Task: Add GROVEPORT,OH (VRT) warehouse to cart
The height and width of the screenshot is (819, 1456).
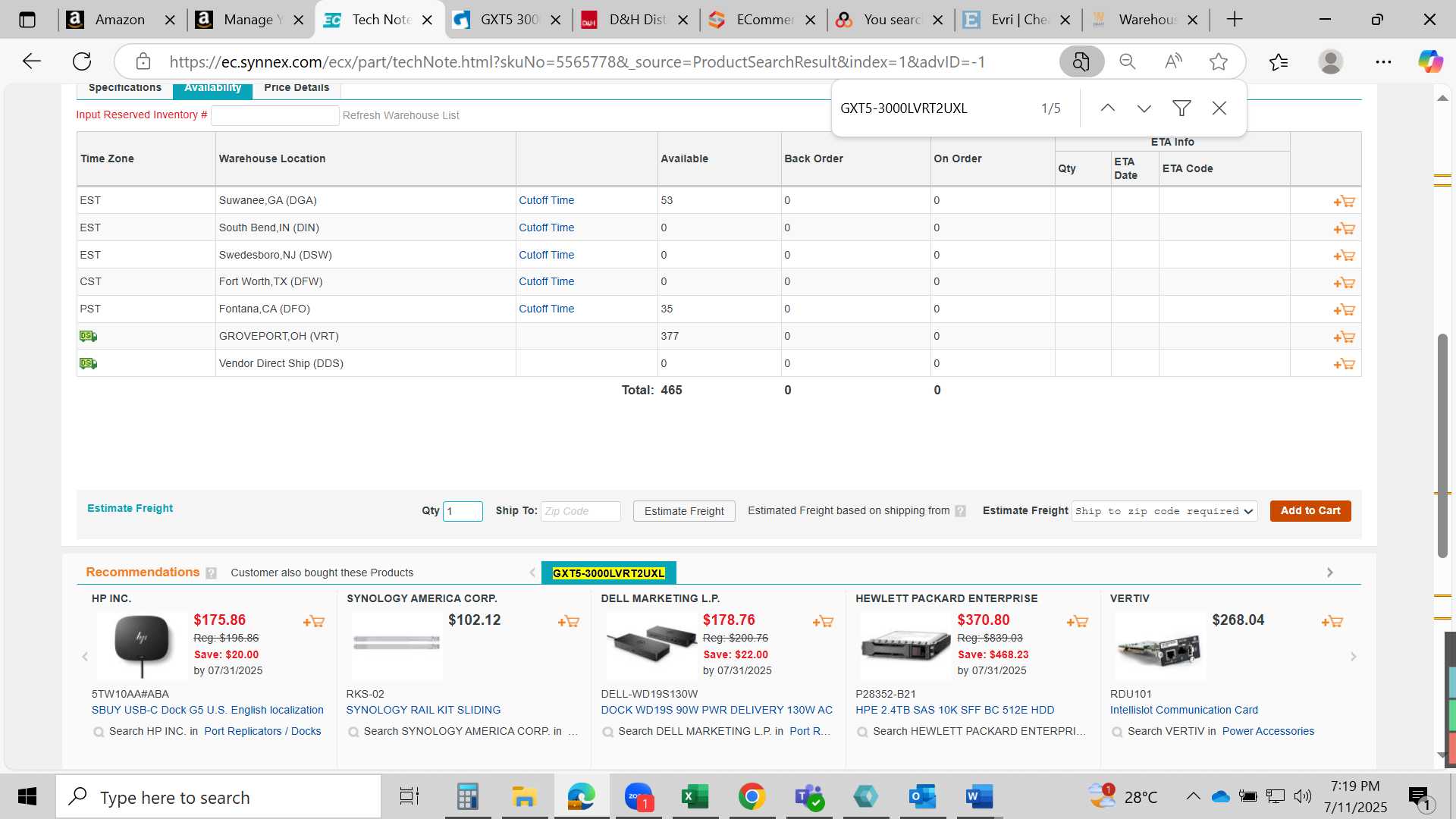Action: [x=1344, y=337]
